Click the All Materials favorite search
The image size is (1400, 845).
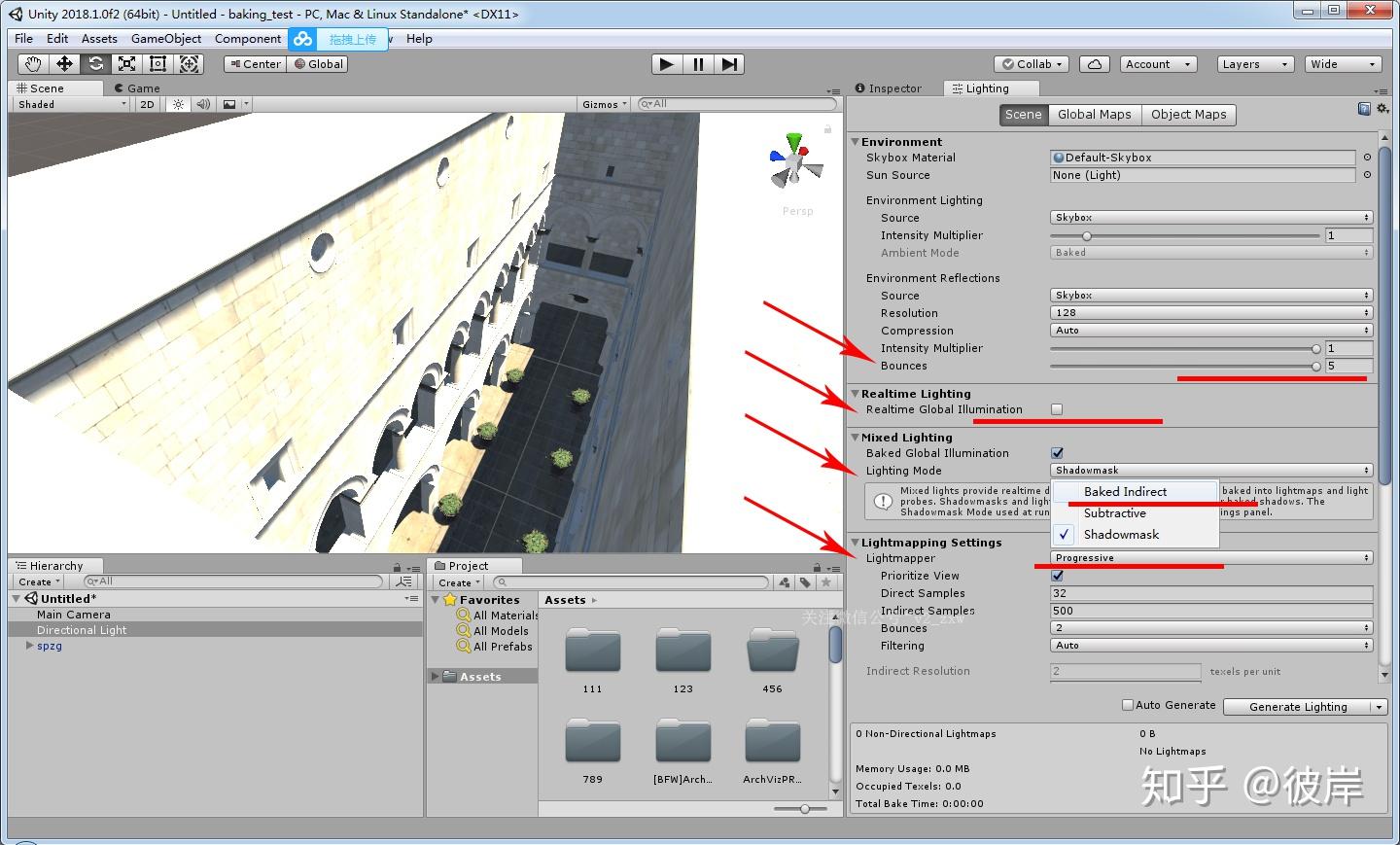[x=498, y=616]
